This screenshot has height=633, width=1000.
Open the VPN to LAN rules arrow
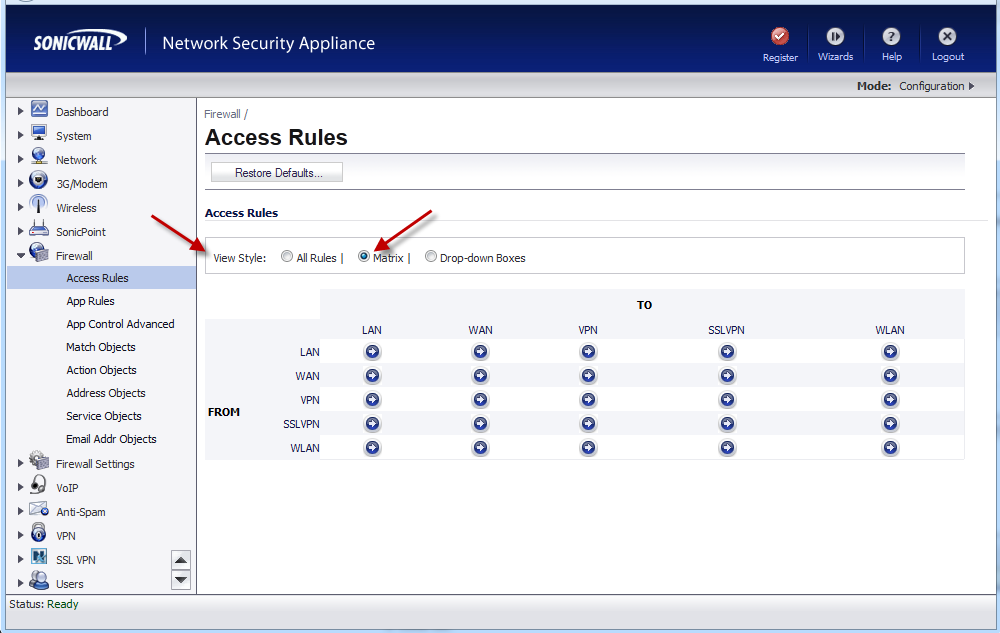tap(372, 400)
